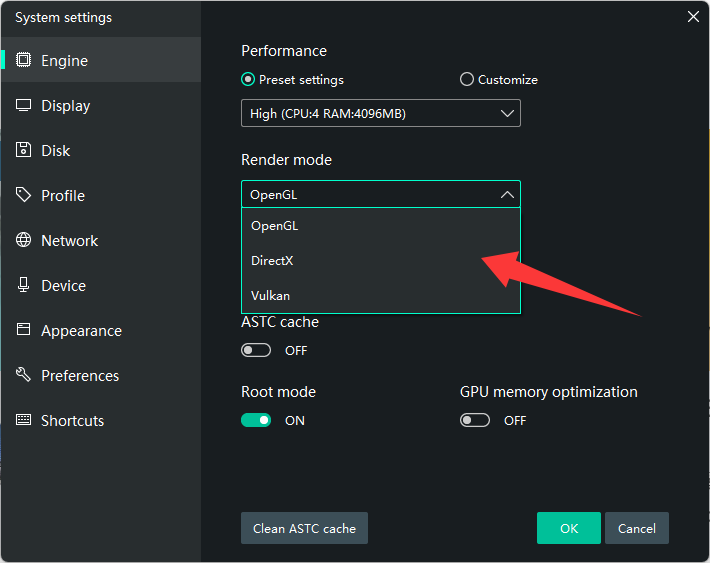Open the High performance preset dropdown
Viewport: 710px width, 563px height.
(x=380, y=114)
